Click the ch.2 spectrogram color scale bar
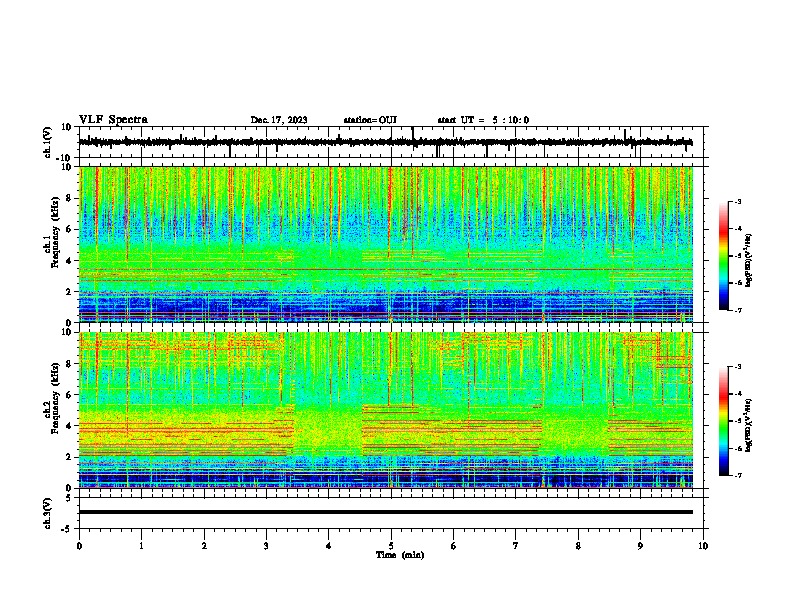Viewport: 792px width, 612px height. [723, 421]
